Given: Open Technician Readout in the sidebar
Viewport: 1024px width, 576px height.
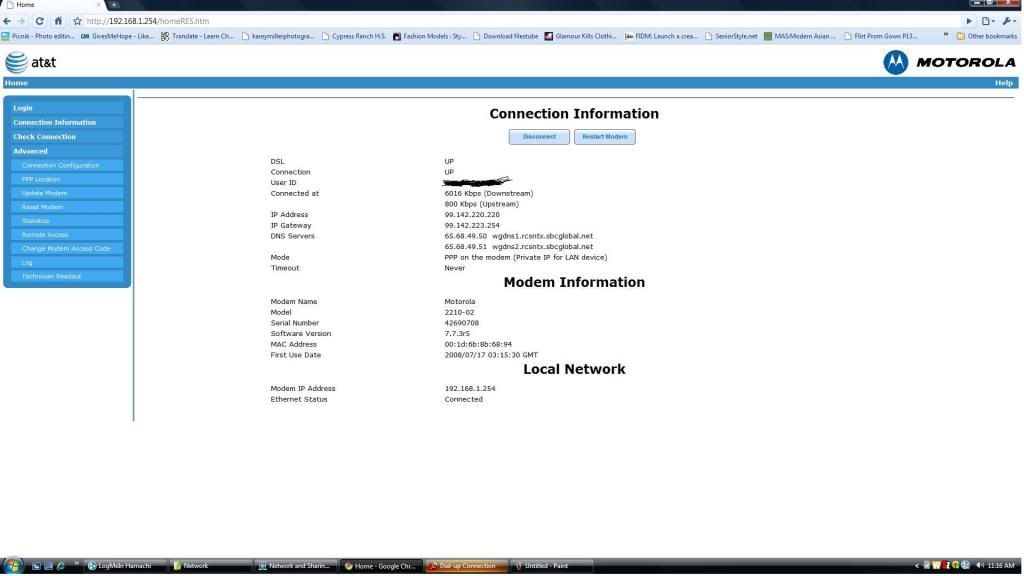Looking at the screenshot, I should click(x=67, y=276).
